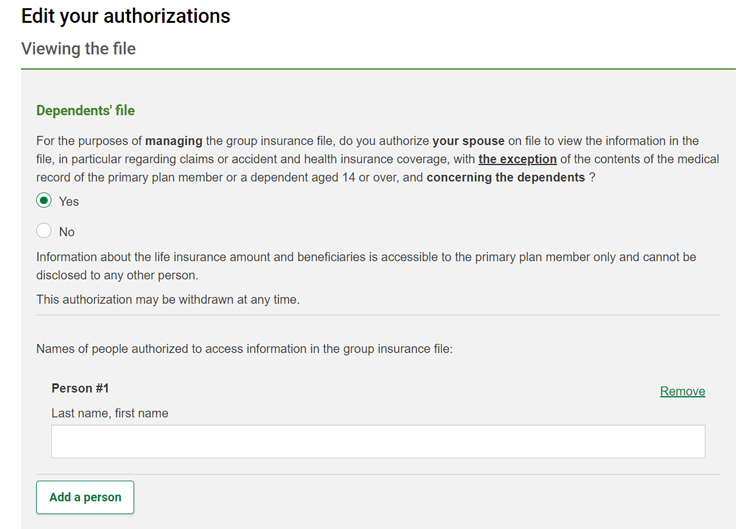Click the bold "concerning the dependents" text
The width and height of the screenshot is (755, 529).
coord(505,178)
